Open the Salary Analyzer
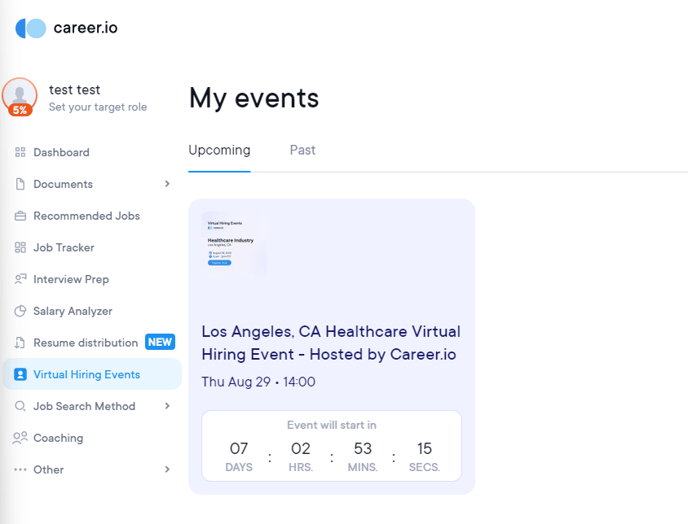Image resolution: width=688 pixels, height=524 pixels. (73, 311)
